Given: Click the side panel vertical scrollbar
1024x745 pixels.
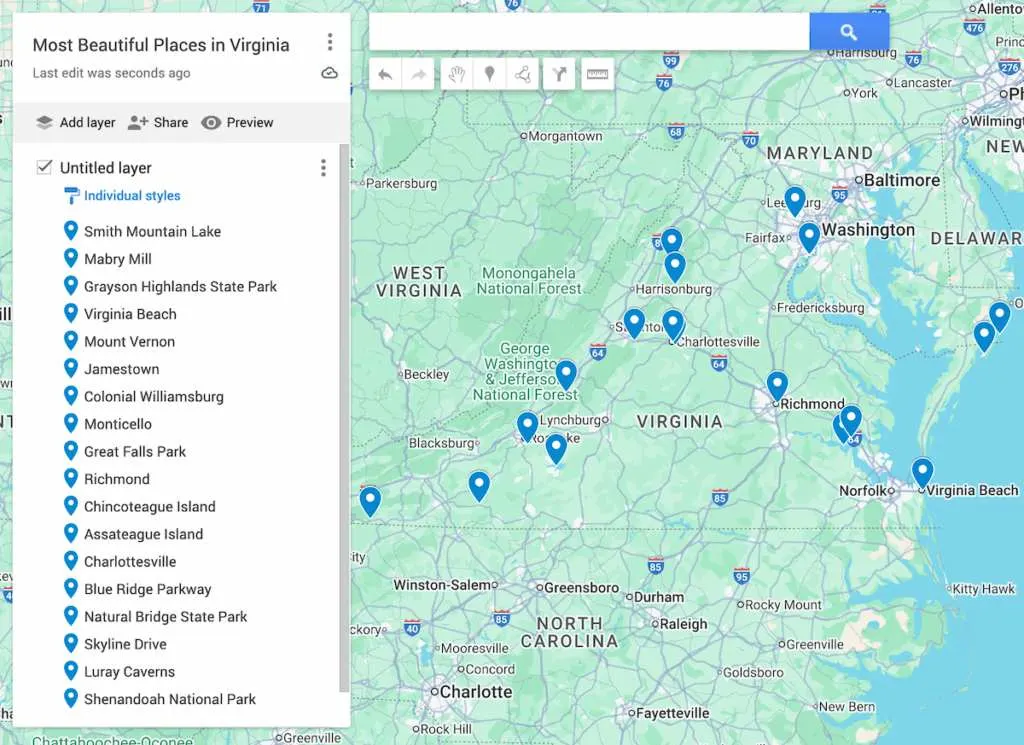Looking at the screenshot, I should click(344, 418).
